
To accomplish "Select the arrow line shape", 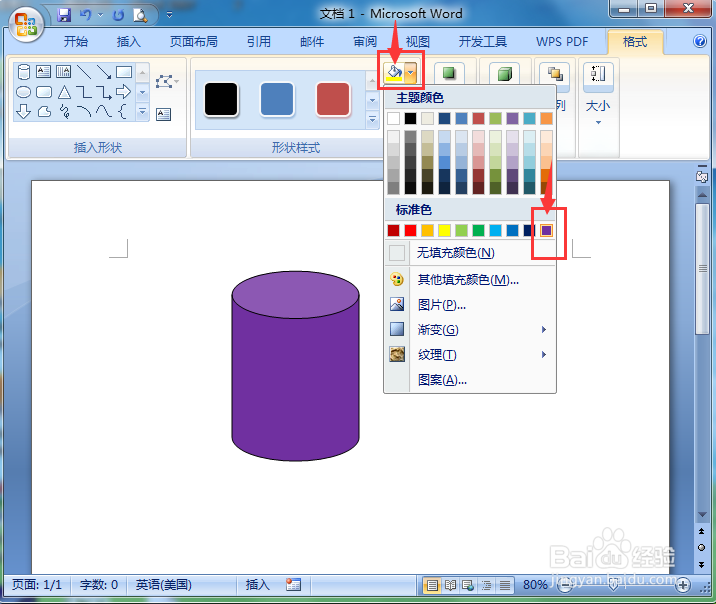I will 104,72.
